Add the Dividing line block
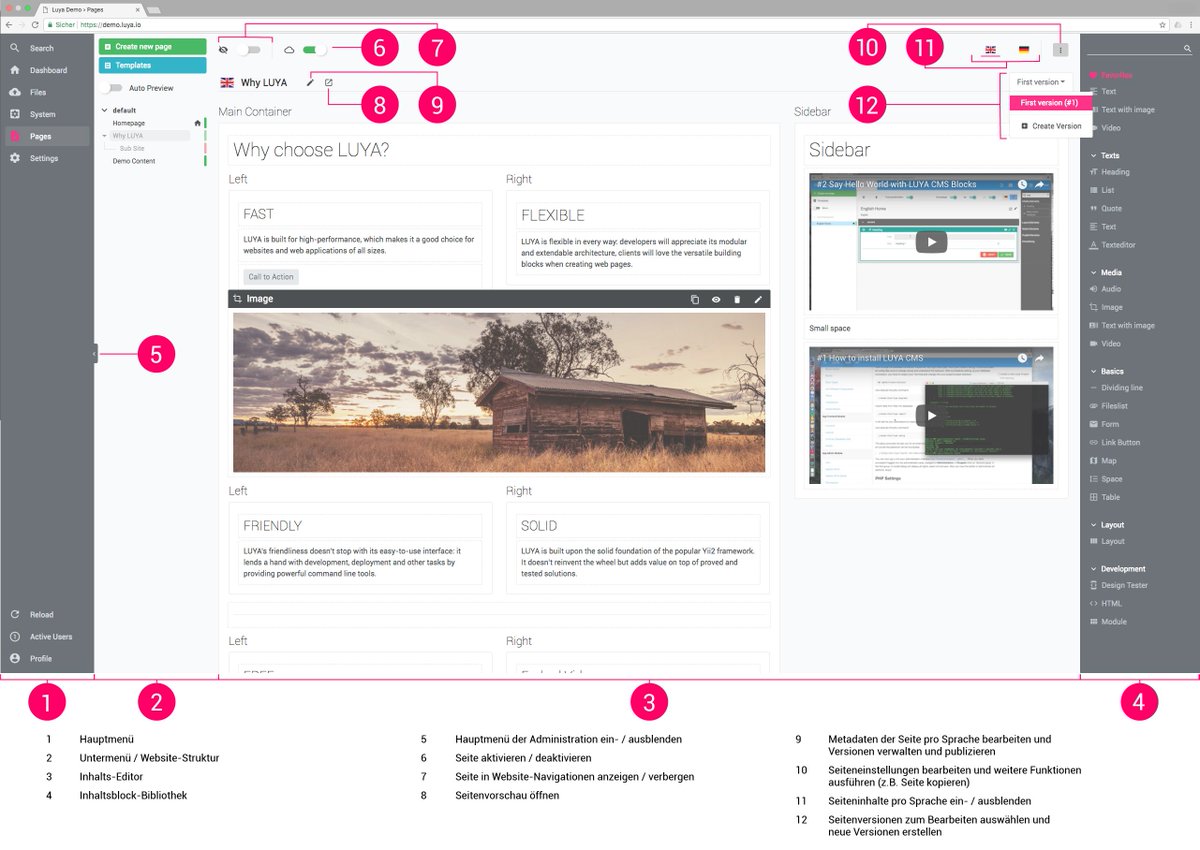 [x=1121, y=388]
